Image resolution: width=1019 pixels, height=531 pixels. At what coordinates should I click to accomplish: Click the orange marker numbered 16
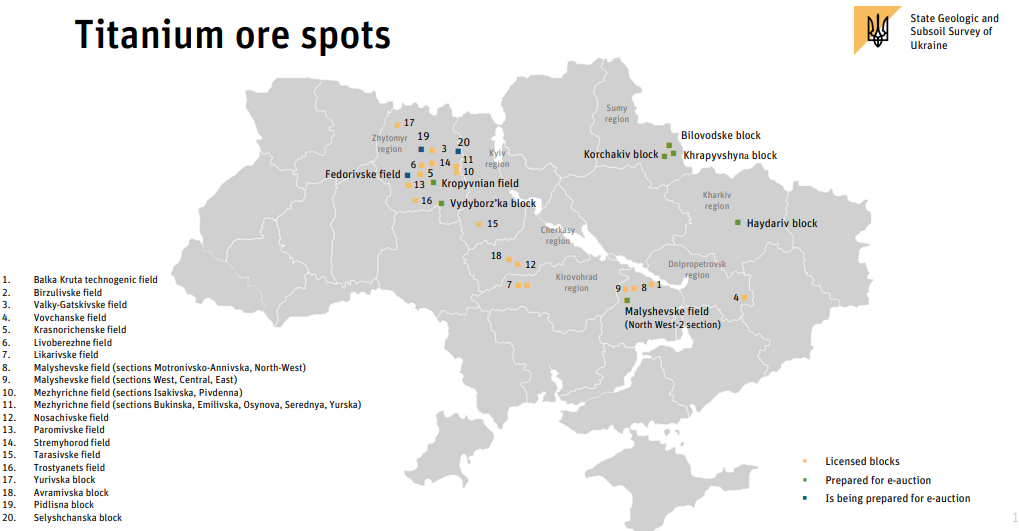(x=415, y=200)
